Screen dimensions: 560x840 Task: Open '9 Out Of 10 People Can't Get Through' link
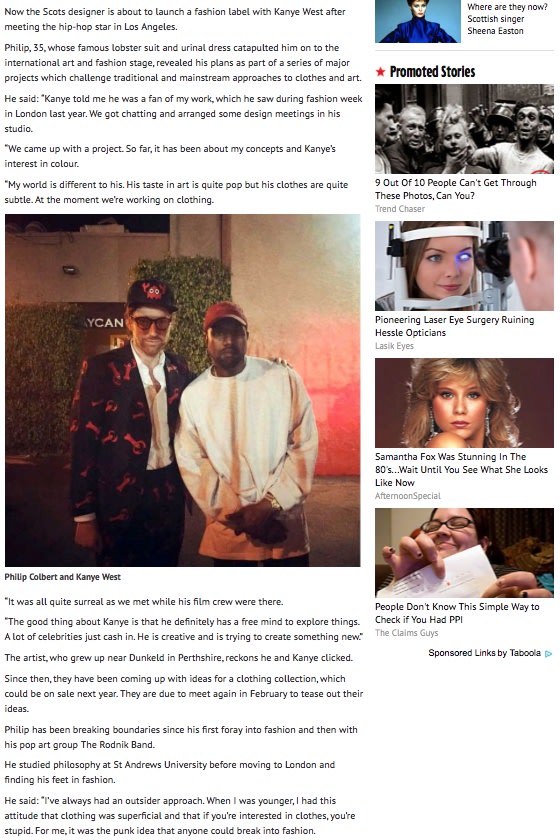[x=456, y=189]
